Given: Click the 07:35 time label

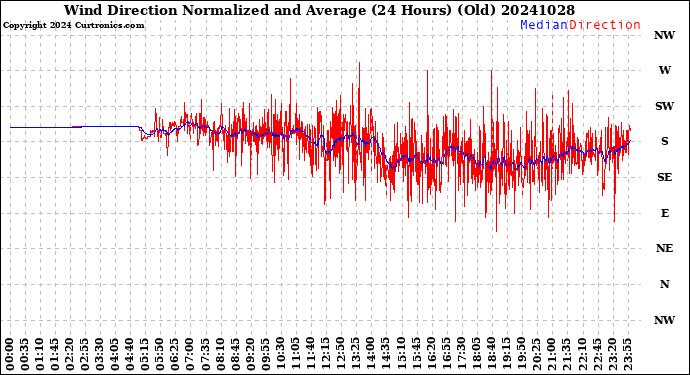Looking at the screenshot, I should click(x=206, y=355).
